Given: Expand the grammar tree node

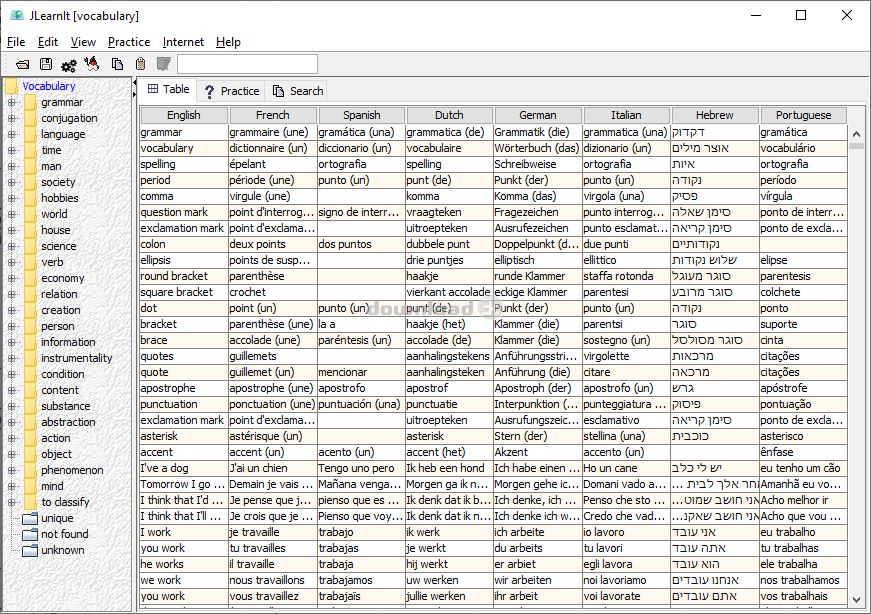Looking at the screenshot, I should click(x=12, y=102).
